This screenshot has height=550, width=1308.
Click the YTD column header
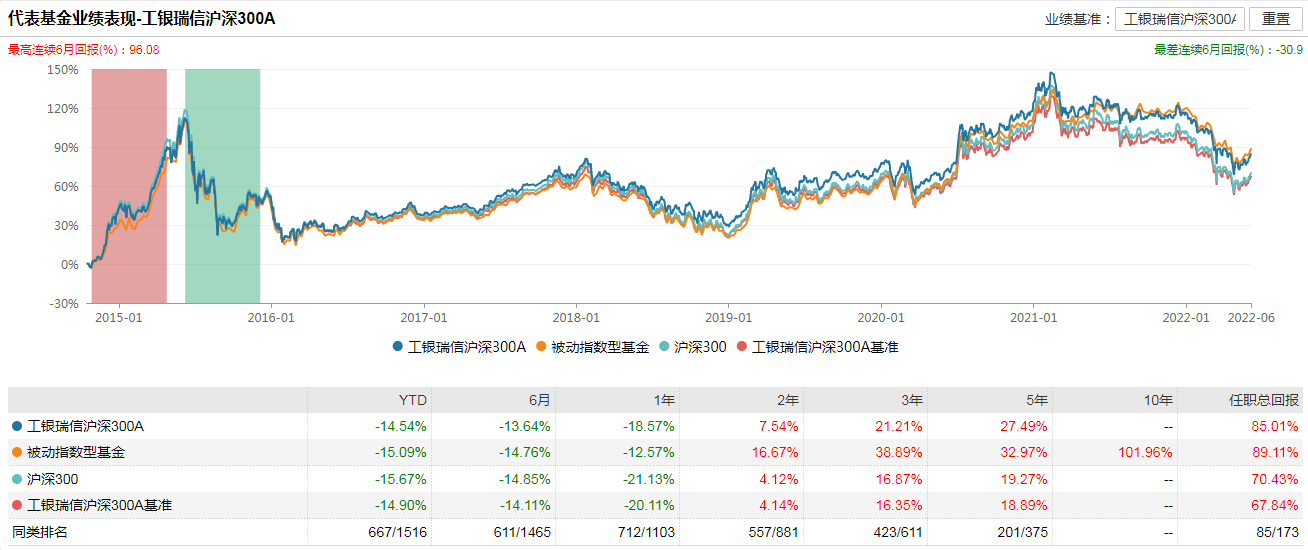click(414, 400)
